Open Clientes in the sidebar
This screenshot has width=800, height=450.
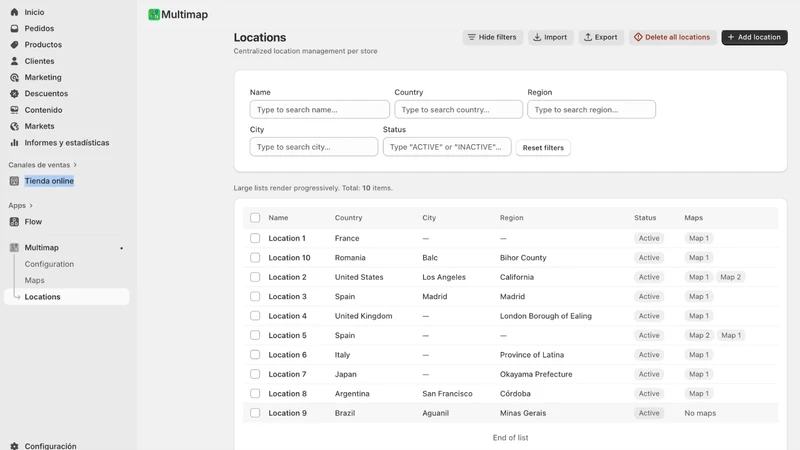[39, 61]
